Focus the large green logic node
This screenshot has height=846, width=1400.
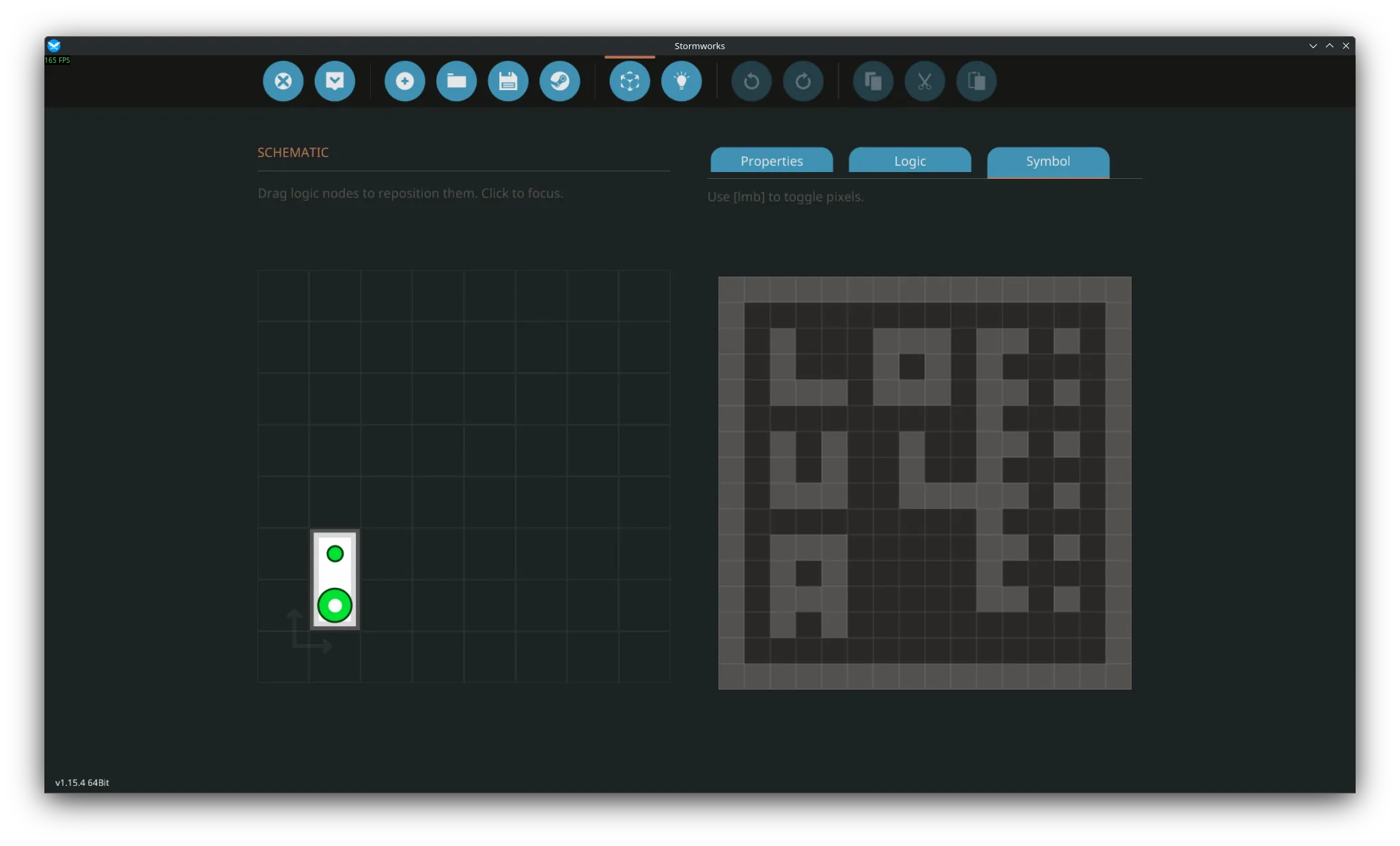[335, 606]
